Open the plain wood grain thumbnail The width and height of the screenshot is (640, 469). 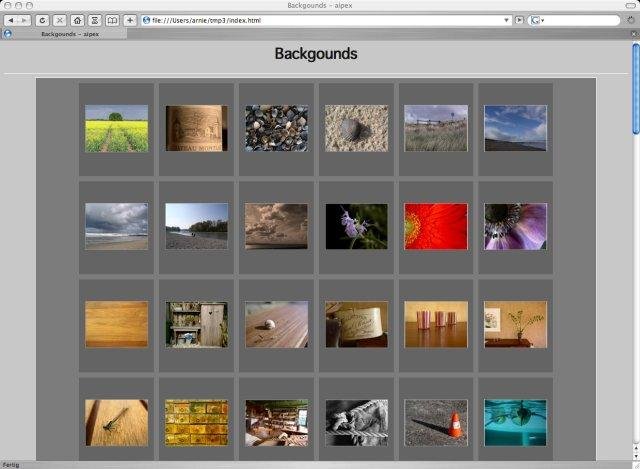pos(117,325)
